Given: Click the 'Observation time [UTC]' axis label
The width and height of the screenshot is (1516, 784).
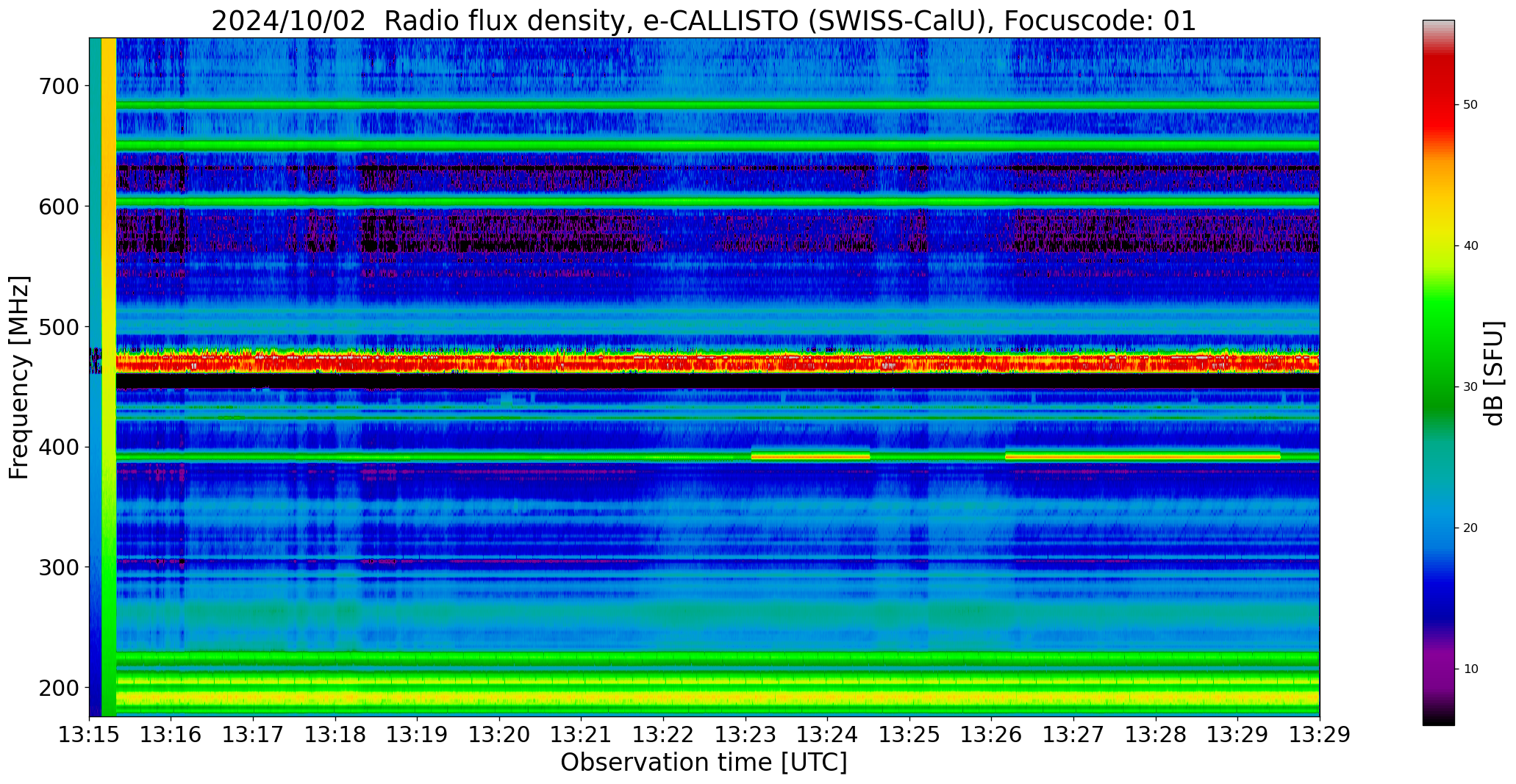Looking at the screenshot, I should 704,763.
